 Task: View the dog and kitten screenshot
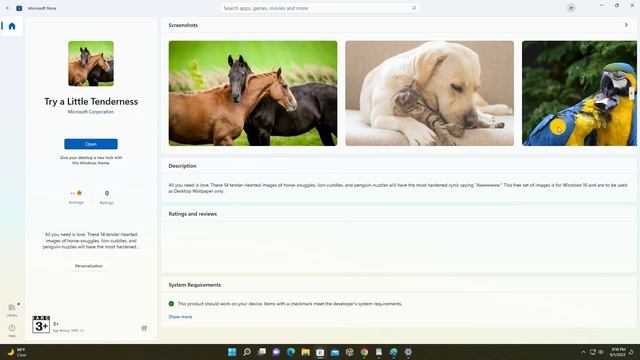[x=429, y=93]
